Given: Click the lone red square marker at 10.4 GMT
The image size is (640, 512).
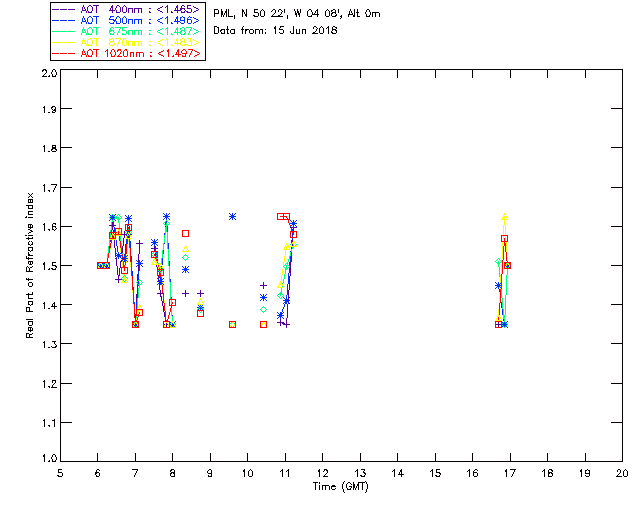Looking at the screenshot, I should [263, 324].
